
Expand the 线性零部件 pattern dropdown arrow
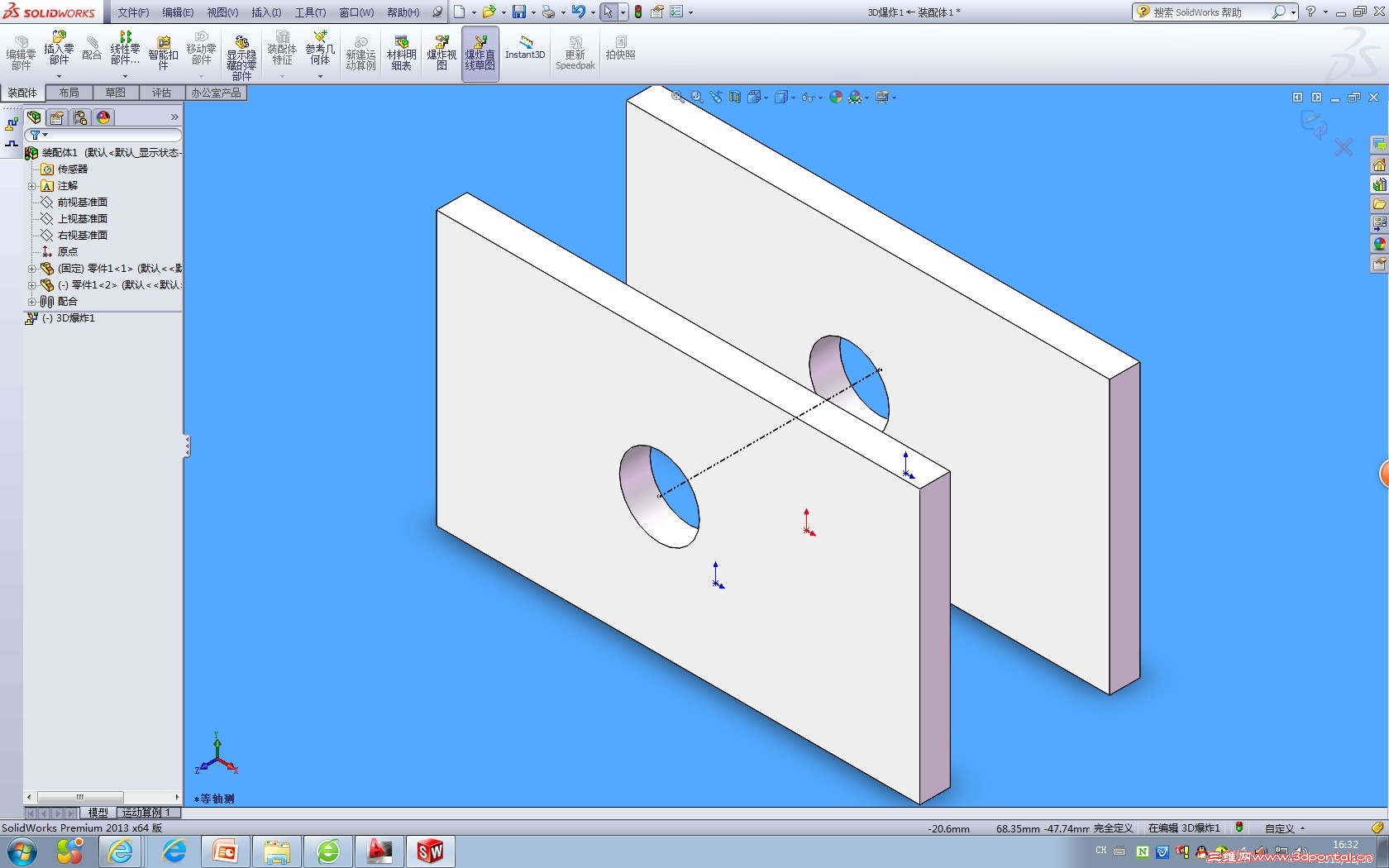click(x=125, y=76)
